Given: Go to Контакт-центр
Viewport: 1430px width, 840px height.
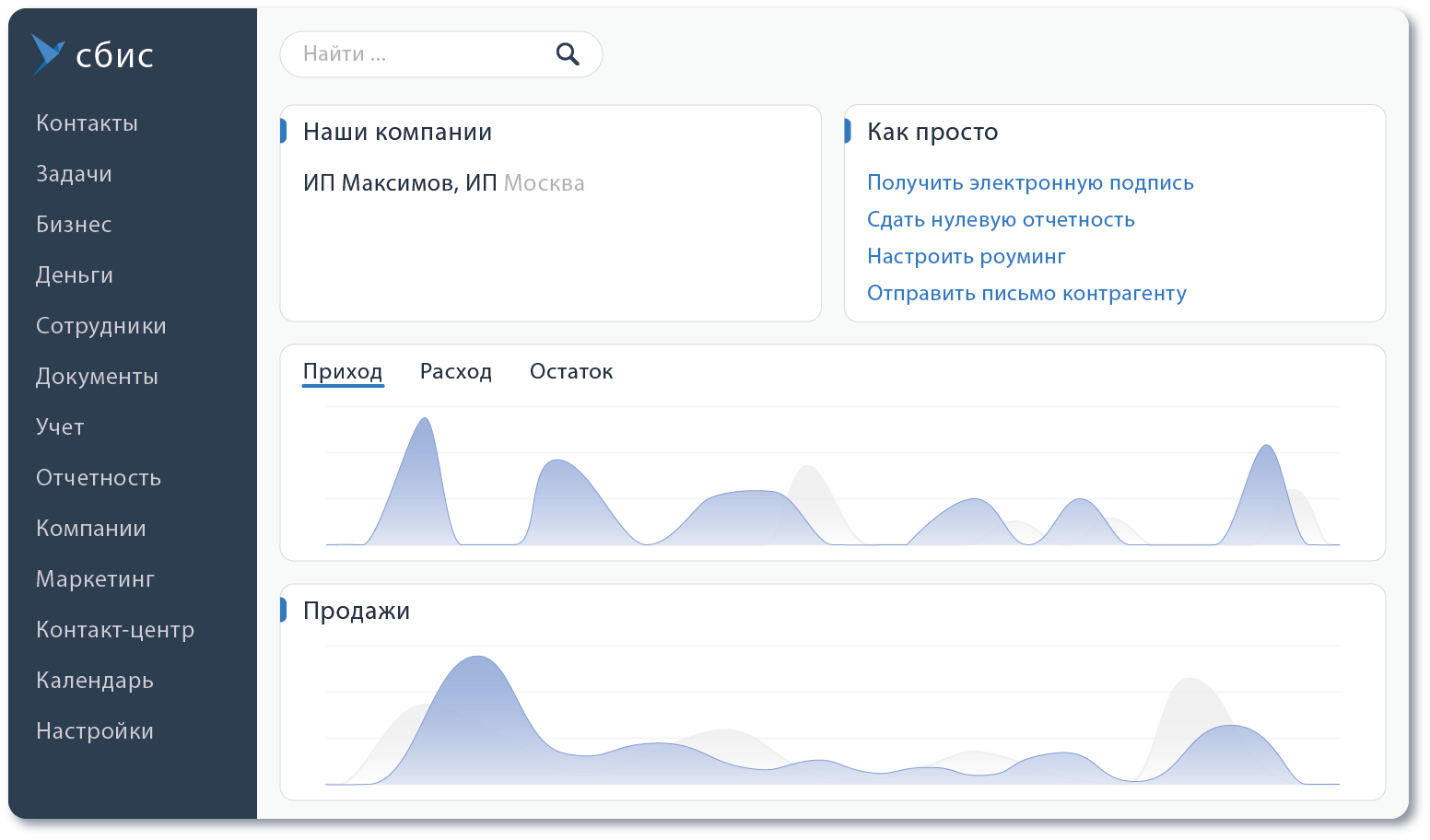Looking at the screenshot, I should point(115,630).
